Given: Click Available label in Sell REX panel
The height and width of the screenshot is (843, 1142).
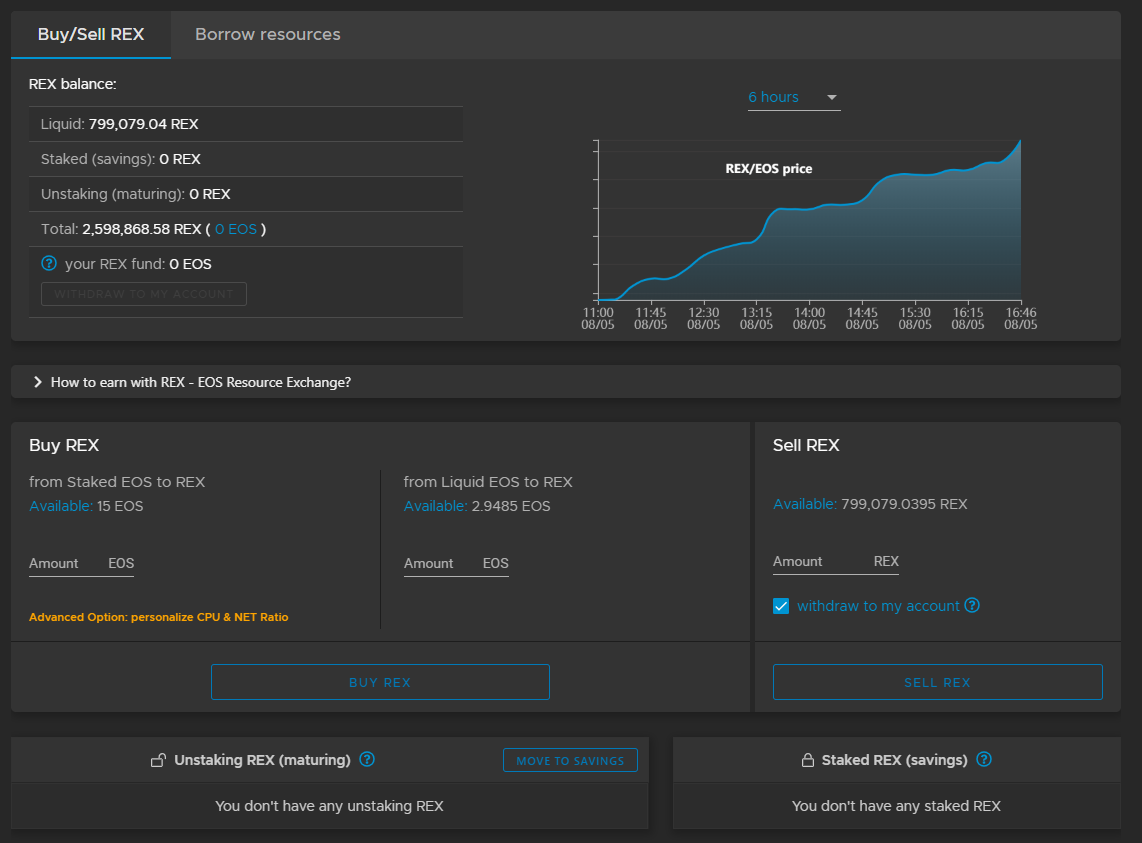Looking at the screenshot, I should [x=805, y=503].
